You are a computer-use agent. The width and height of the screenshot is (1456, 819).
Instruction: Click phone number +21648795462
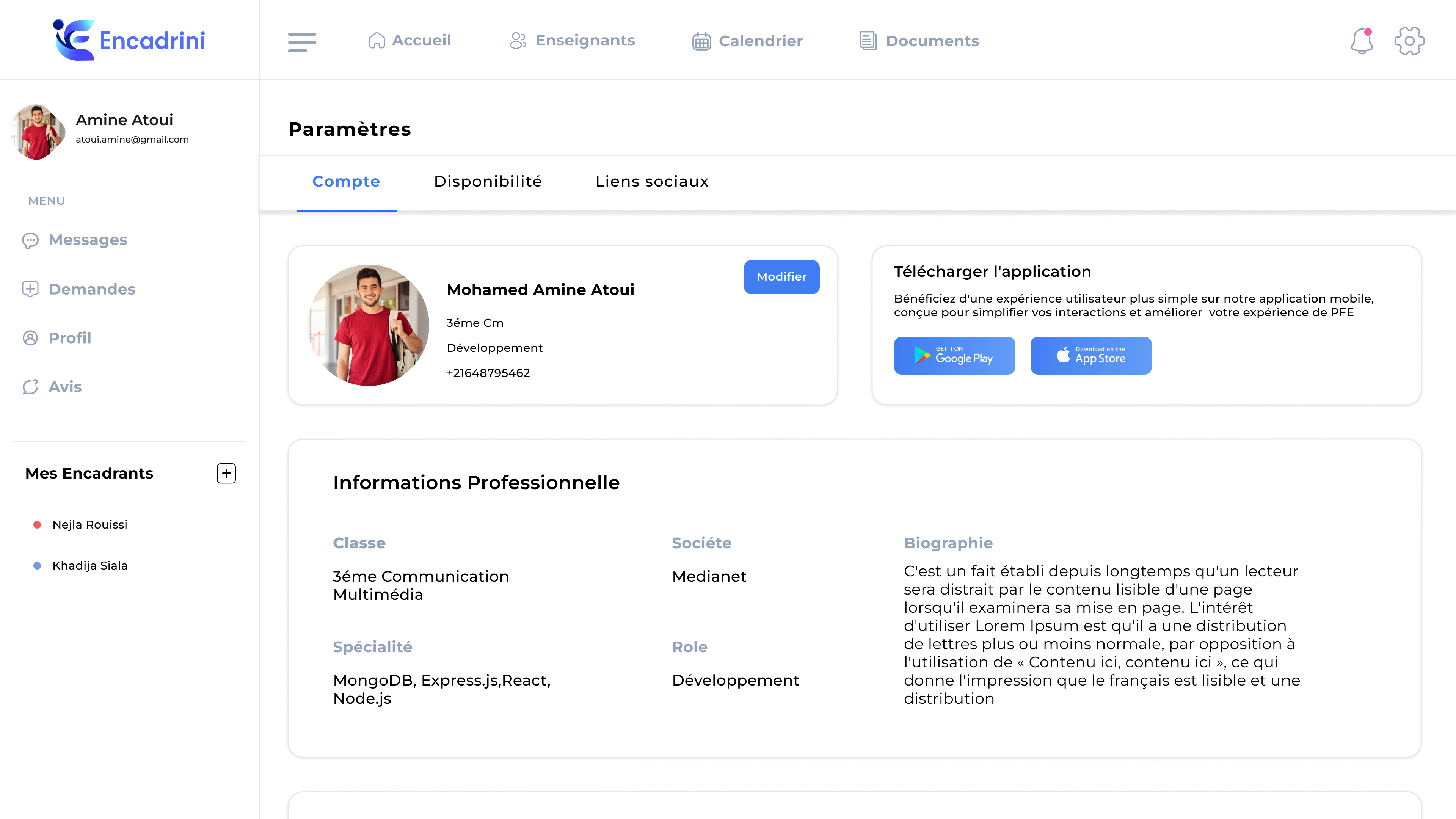[x=488, y=373]
